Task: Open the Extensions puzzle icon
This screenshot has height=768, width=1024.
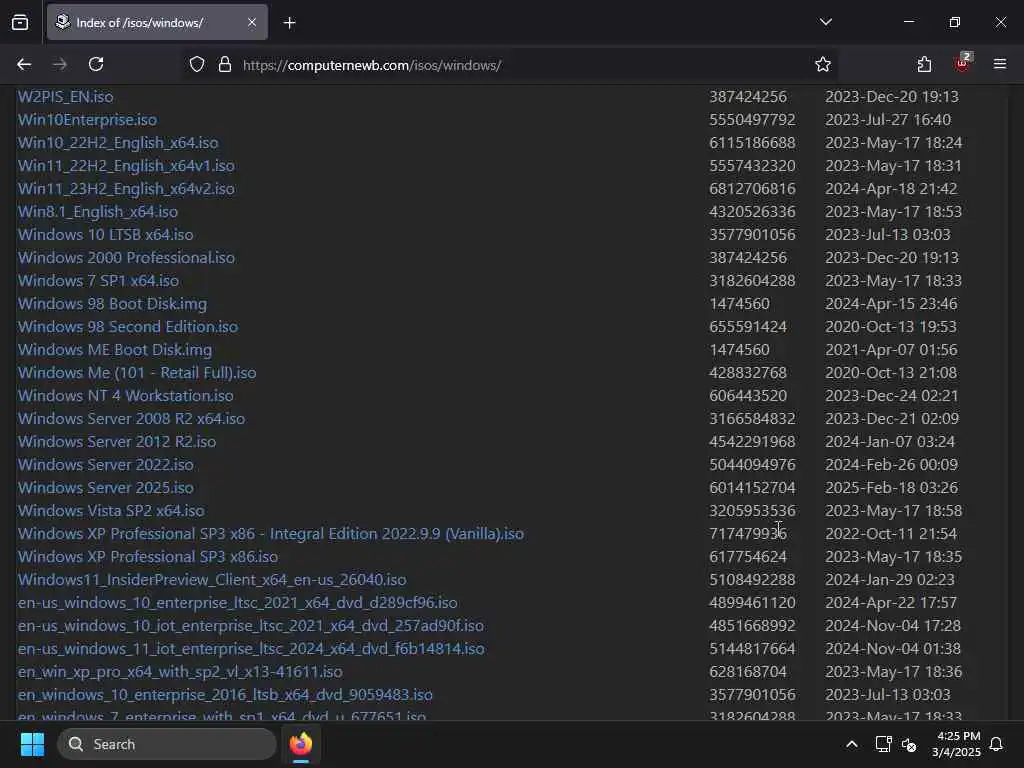Action: point(924,64)
